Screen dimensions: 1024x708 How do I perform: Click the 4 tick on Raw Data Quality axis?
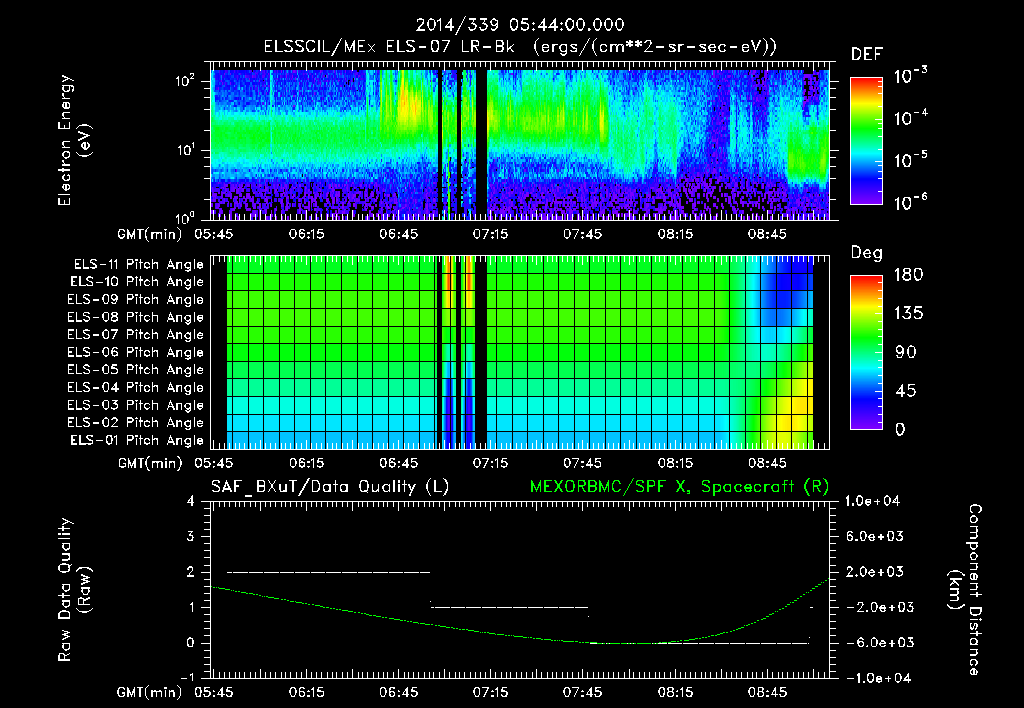191,501
